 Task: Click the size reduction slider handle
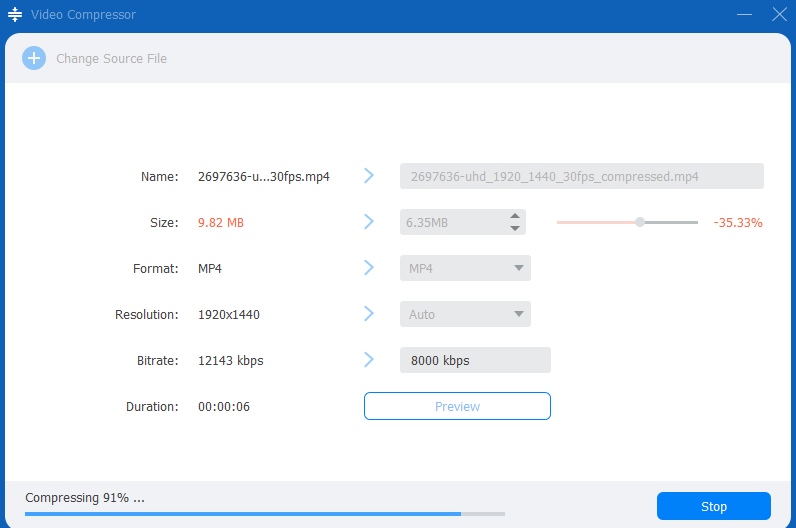(x=639, y=222)
